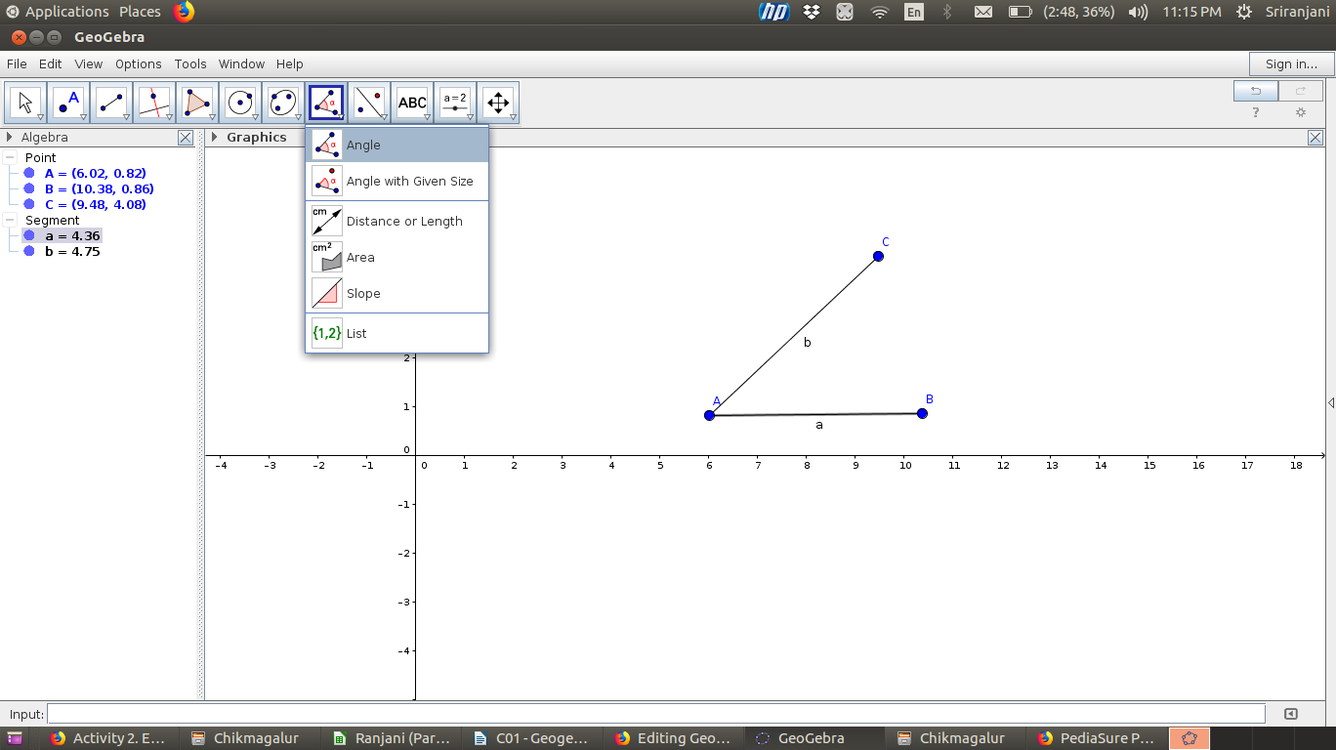Collapse the Segment group in Algebra panel
The image size is (1336, 750).
coord(10,220)
